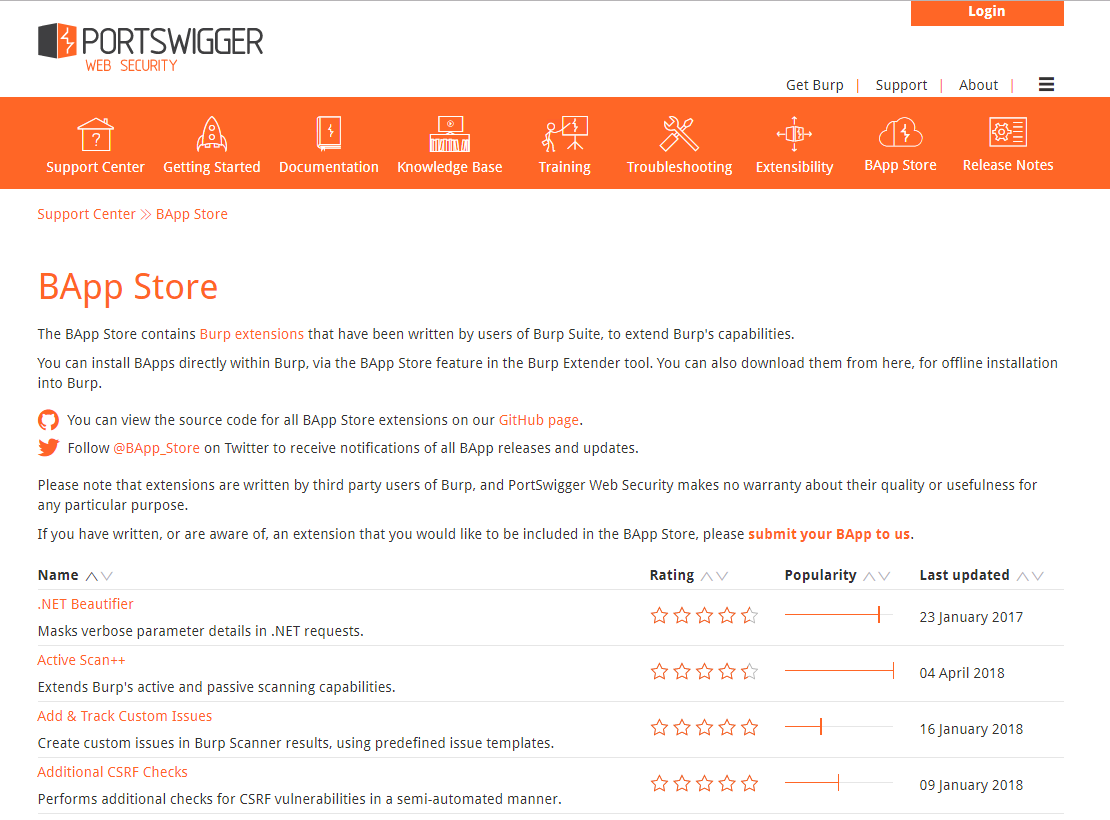1110x820 pixels.
Task: Click the Release Notes icon
Action: click(x=1008, y=132)
